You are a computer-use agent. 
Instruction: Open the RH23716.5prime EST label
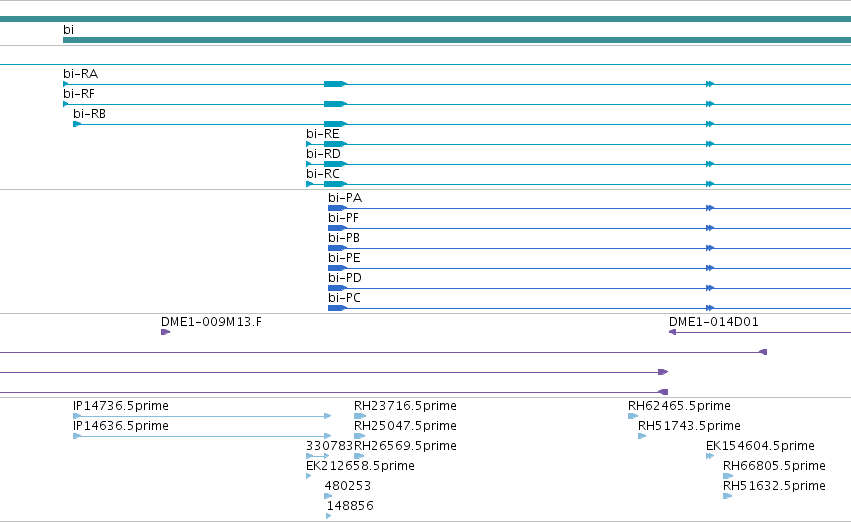(x=405, y=406)
